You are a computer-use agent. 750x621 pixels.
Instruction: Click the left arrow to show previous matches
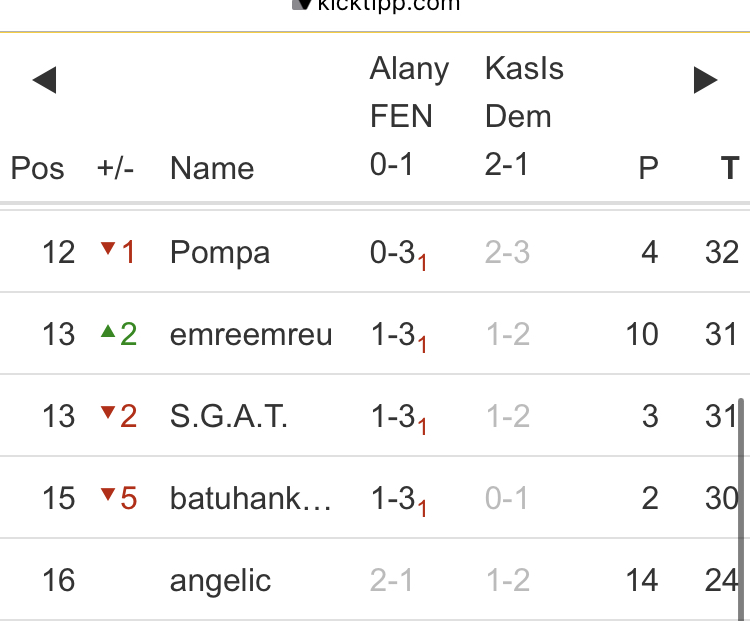[44, 80]
